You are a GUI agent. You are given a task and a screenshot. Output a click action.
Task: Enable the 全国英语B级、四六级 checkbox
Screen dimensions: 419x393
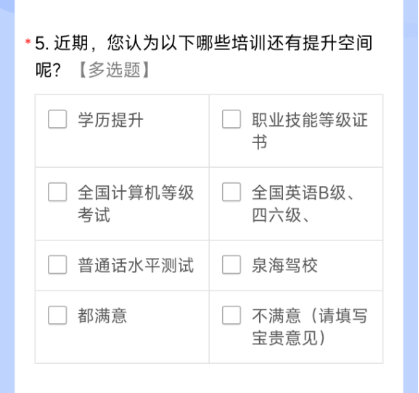click(x=231, y=192)
